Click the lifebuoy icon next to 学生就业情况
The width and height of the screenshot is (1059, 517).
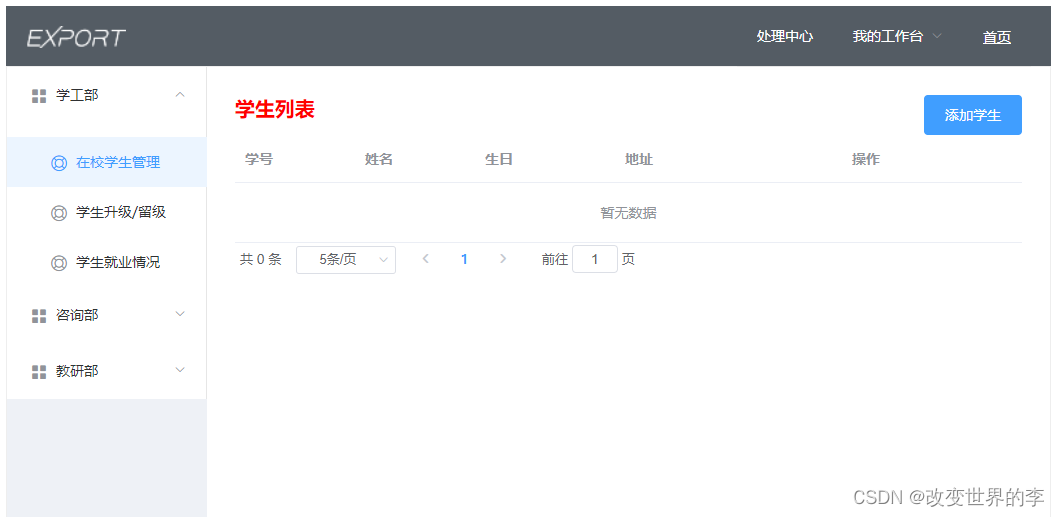[x=59, y=263]
